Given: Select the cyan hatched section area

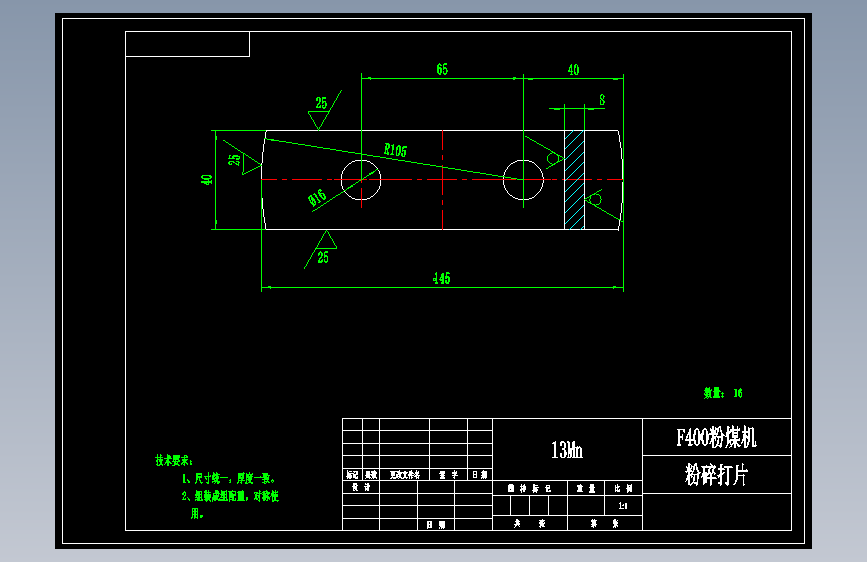Looking at the screenshot, I should (x=574, y=180).
